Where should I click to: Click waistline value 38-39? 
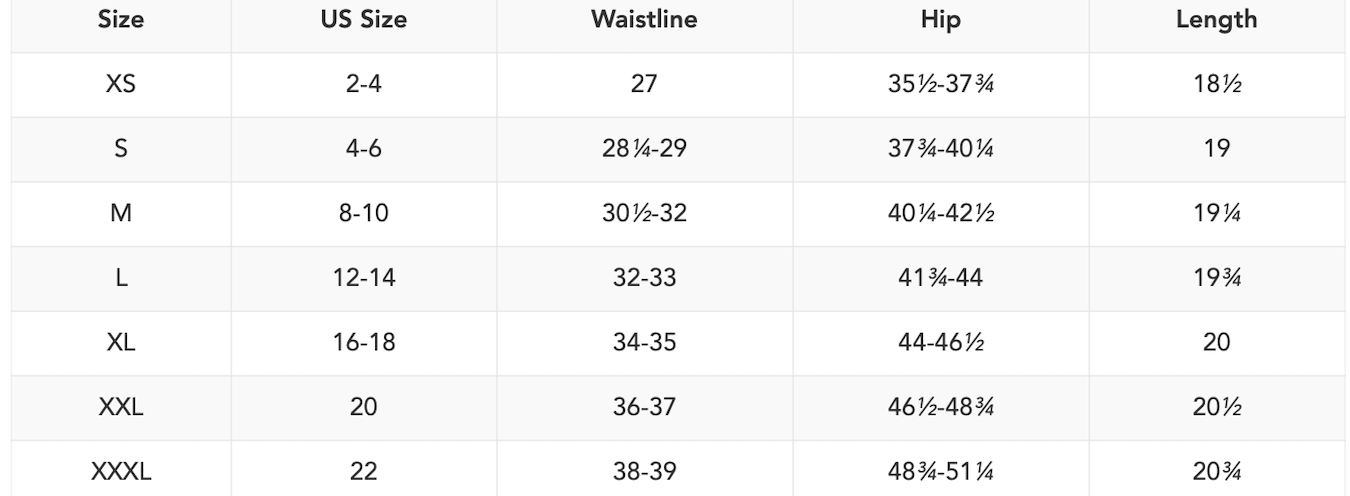[644, 471]
